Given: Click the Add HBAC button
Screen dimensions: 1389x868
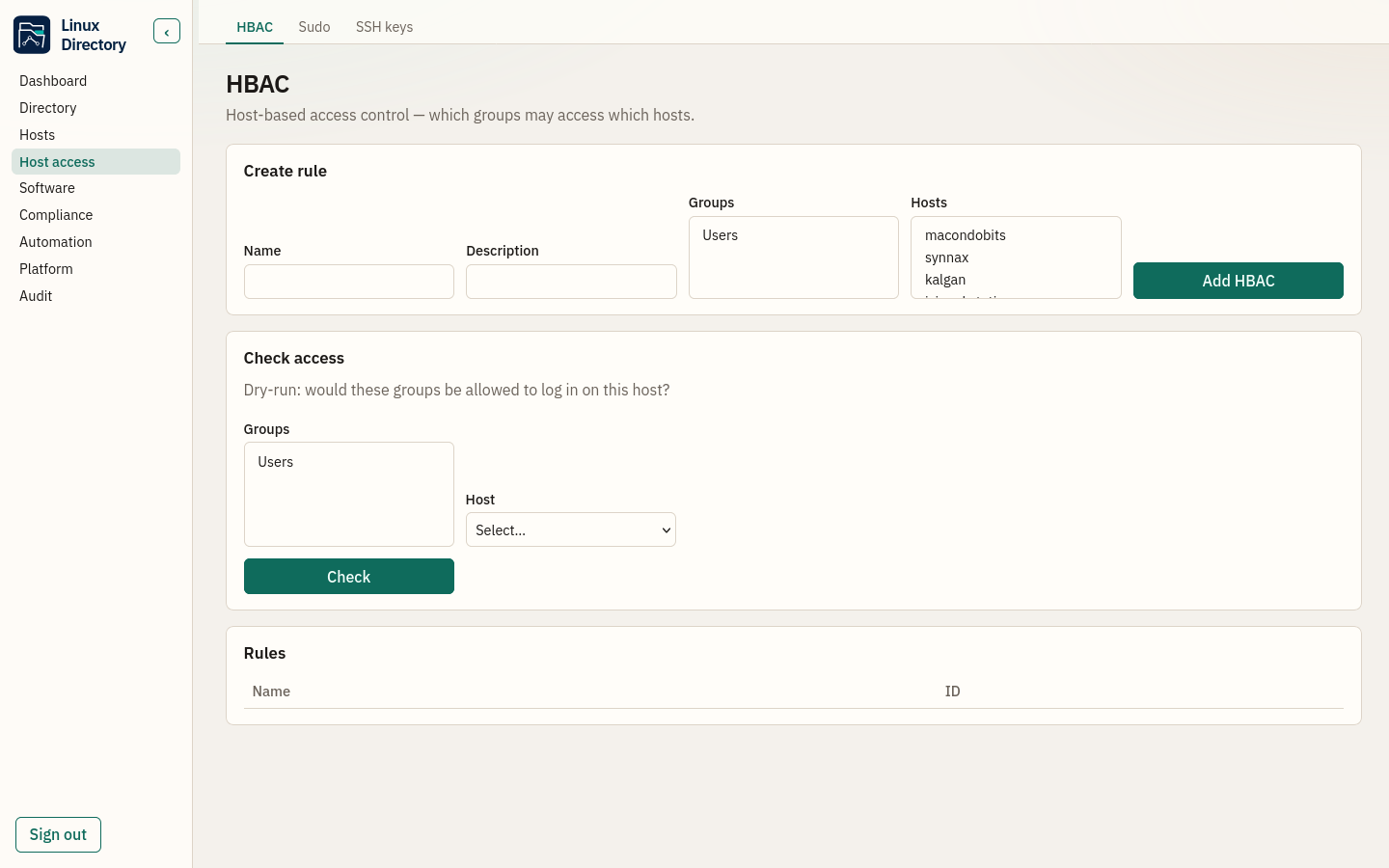Looking at the screenshot, I should [1239, 281].
